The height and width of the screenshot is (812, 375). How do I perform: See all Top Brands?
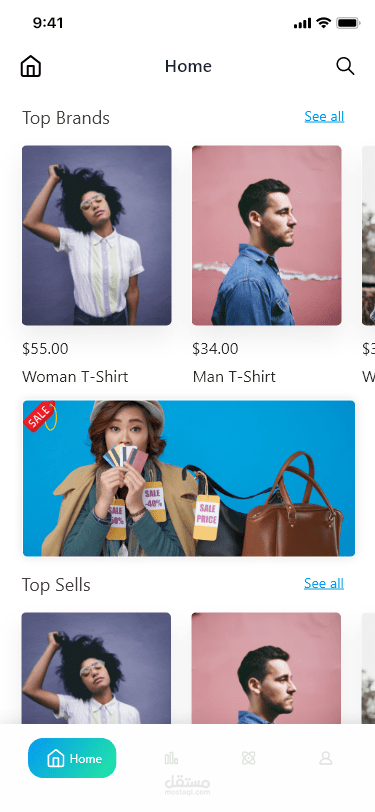pyautogui.click(x=324, y=117)
